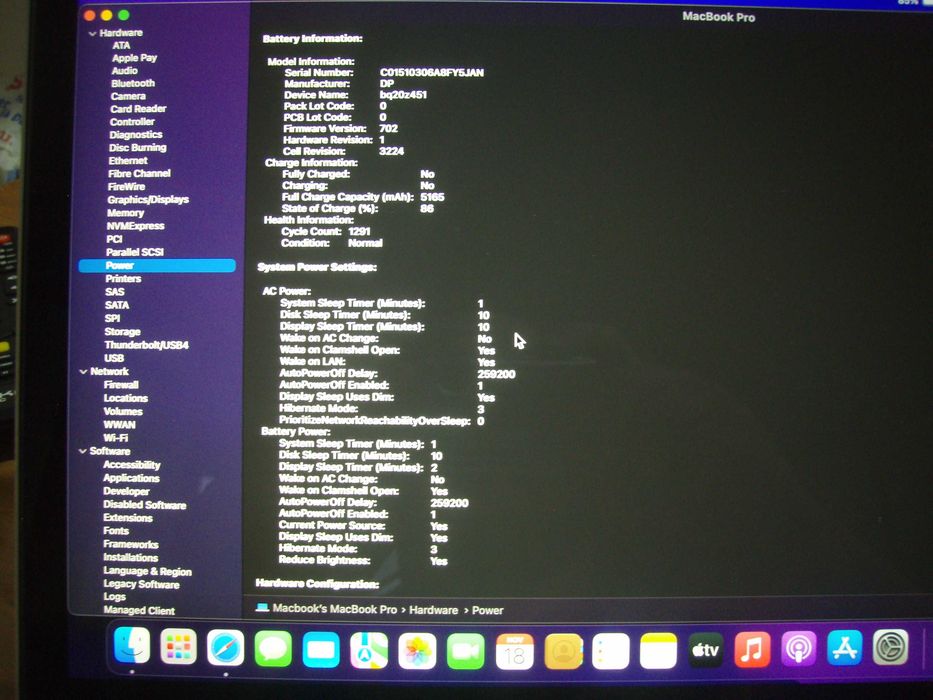Collapse the Network section
The height and width of the screenshot is (700, 933).
click(x=83, y=371)
